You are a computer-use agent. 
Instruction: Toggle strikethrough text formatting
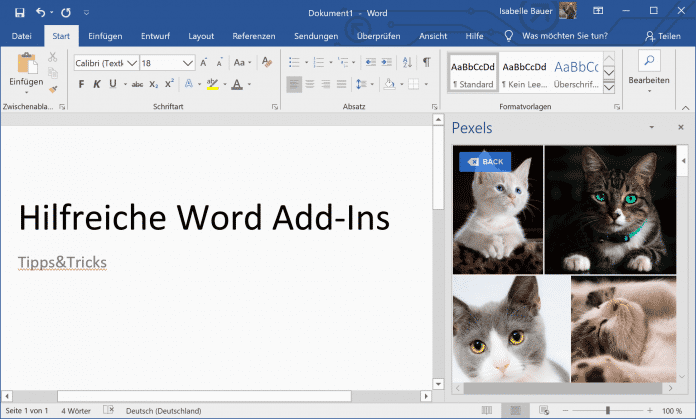(137, 84)
